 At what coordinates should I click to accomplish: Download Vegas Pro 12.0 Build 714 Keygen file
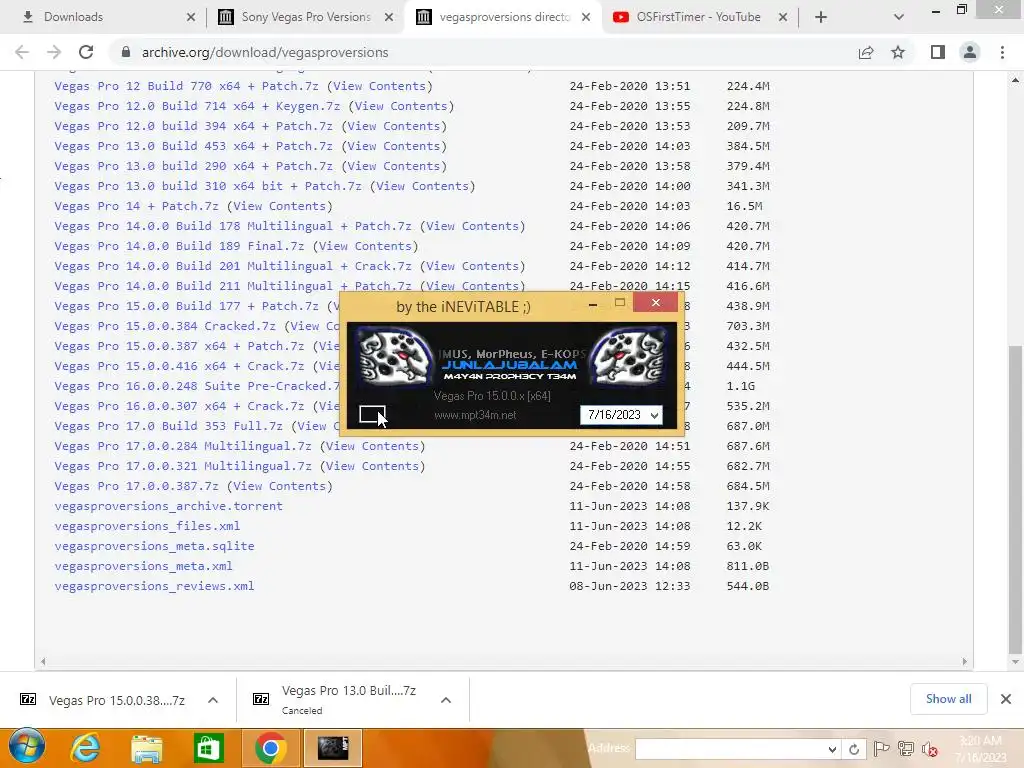[197, 106]
